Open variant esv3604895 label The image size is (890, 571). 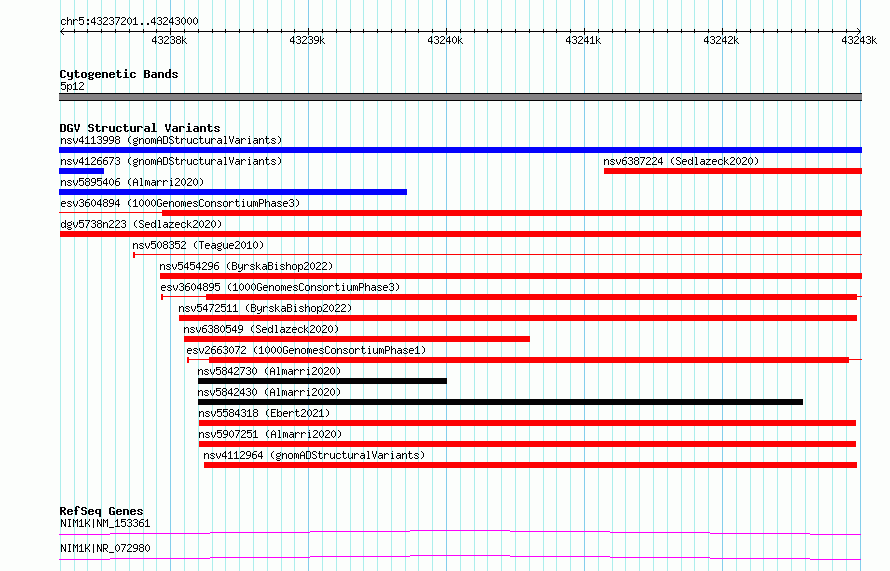pos(280,287)
